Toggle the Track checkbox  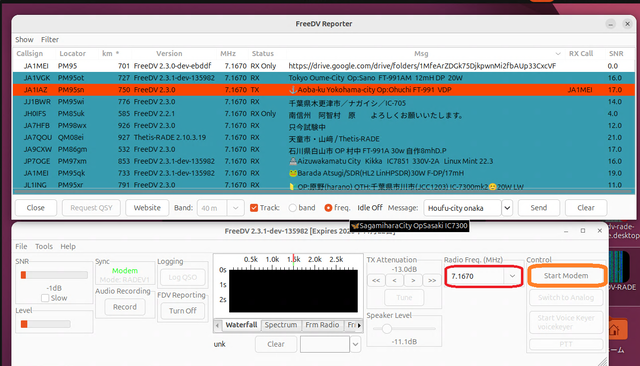[x=254, y=208]
